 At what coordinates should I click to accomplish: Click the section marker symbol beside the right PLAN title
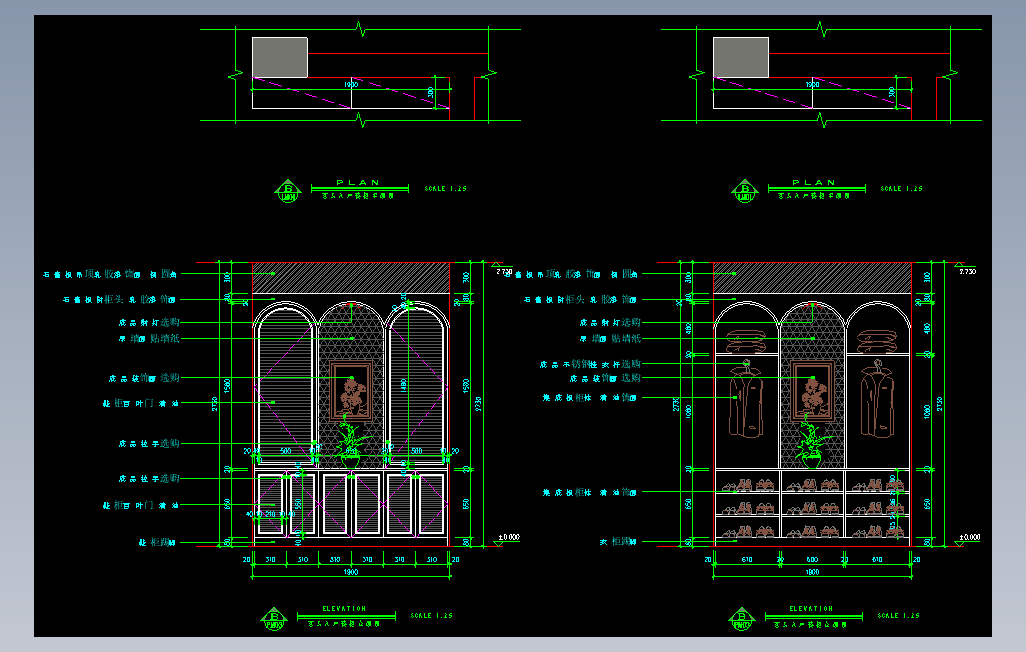(x=745, y=191)
